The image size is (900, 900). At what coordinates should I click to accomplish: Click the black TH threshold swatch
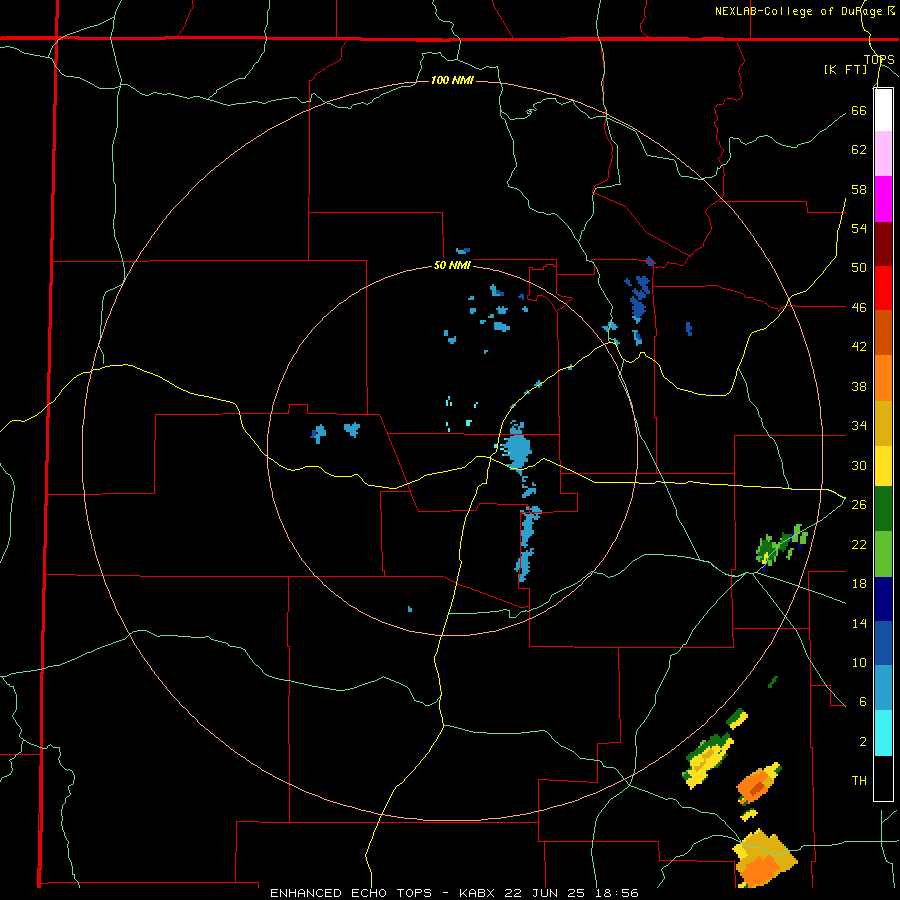(883, 778)
